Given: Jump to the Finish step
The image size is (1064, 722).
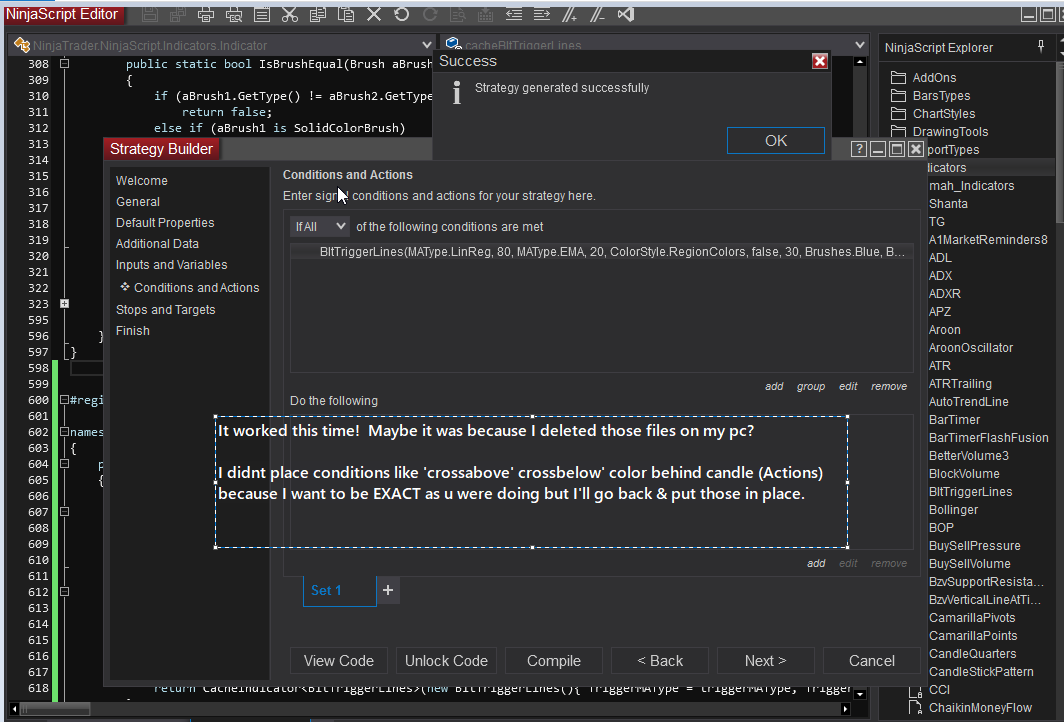Looking at the screenshot, I should pos(133,330).
